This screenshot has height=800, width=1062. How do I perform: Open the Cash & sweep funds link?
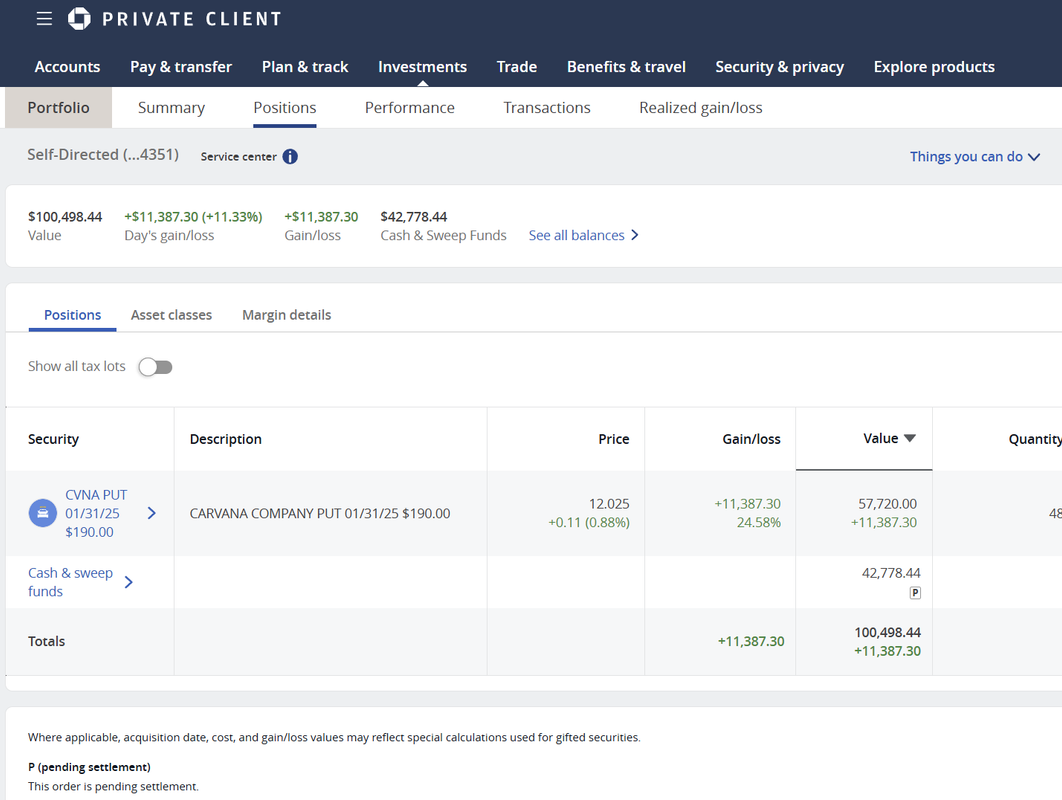pyautogui.click(x=70, y=582)
